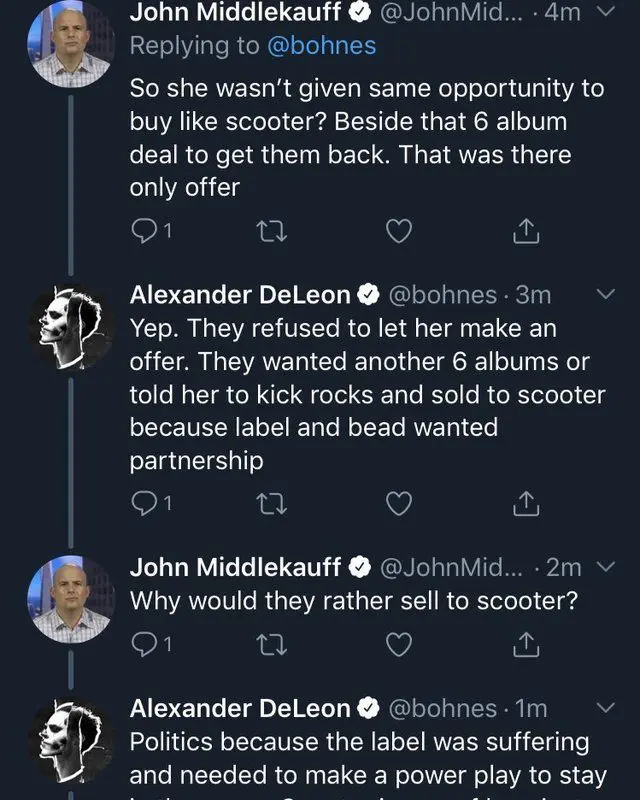Open options chevron on Alexander's 1m tweet
Viewport: 640px width, 800px height.
606,708
